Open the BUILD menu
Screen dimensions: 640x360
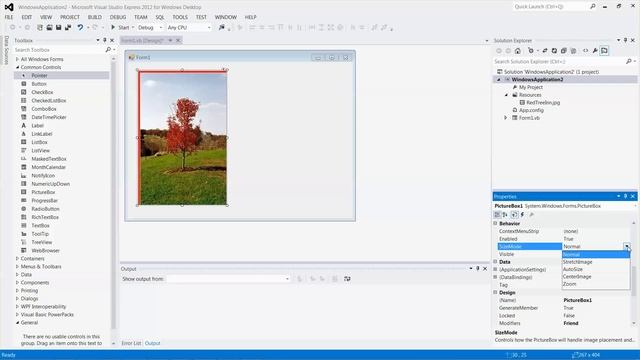pos(95,17)
